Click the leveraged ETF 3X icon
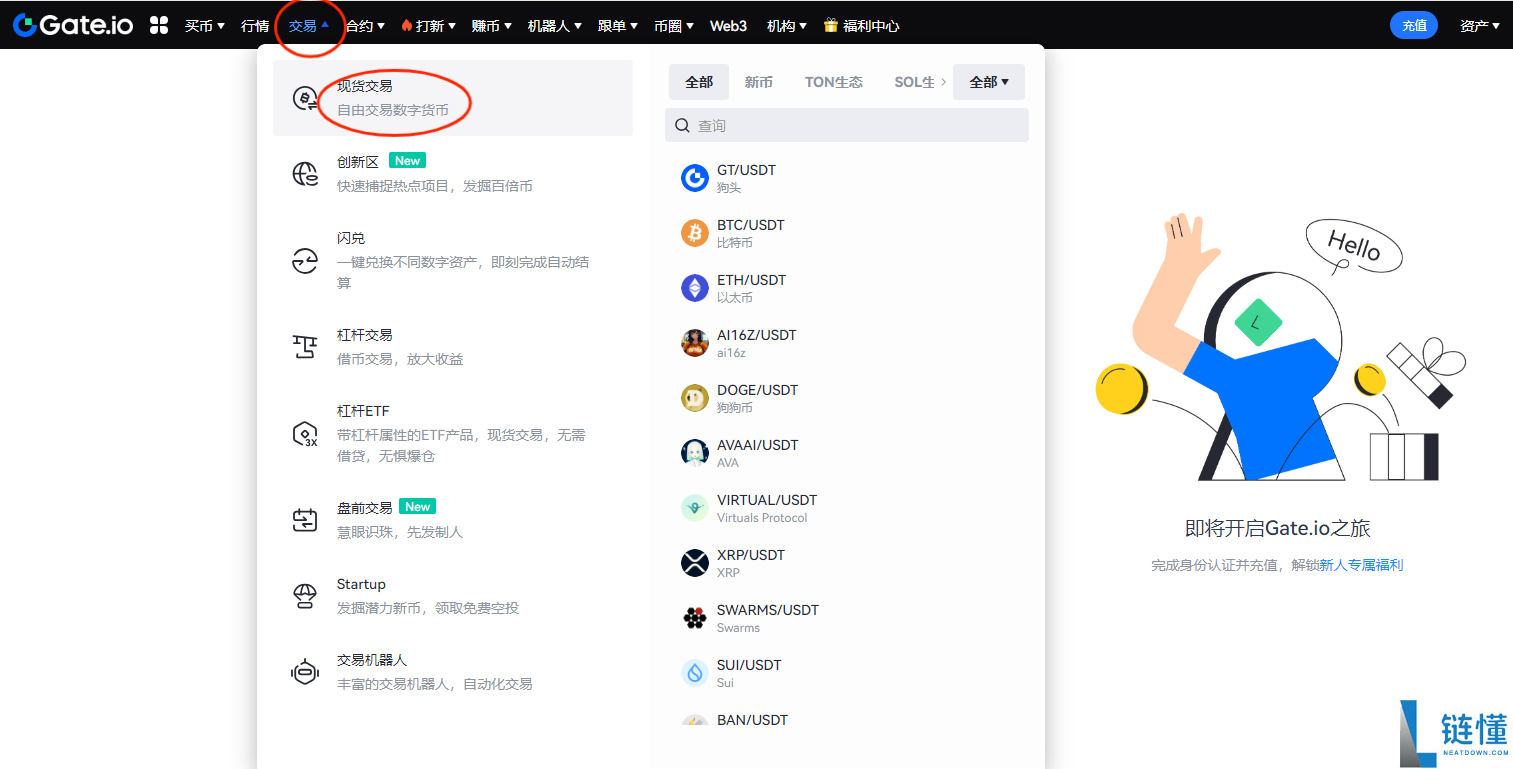Viewport: 1513px width, 769px height. click(305, 434)
